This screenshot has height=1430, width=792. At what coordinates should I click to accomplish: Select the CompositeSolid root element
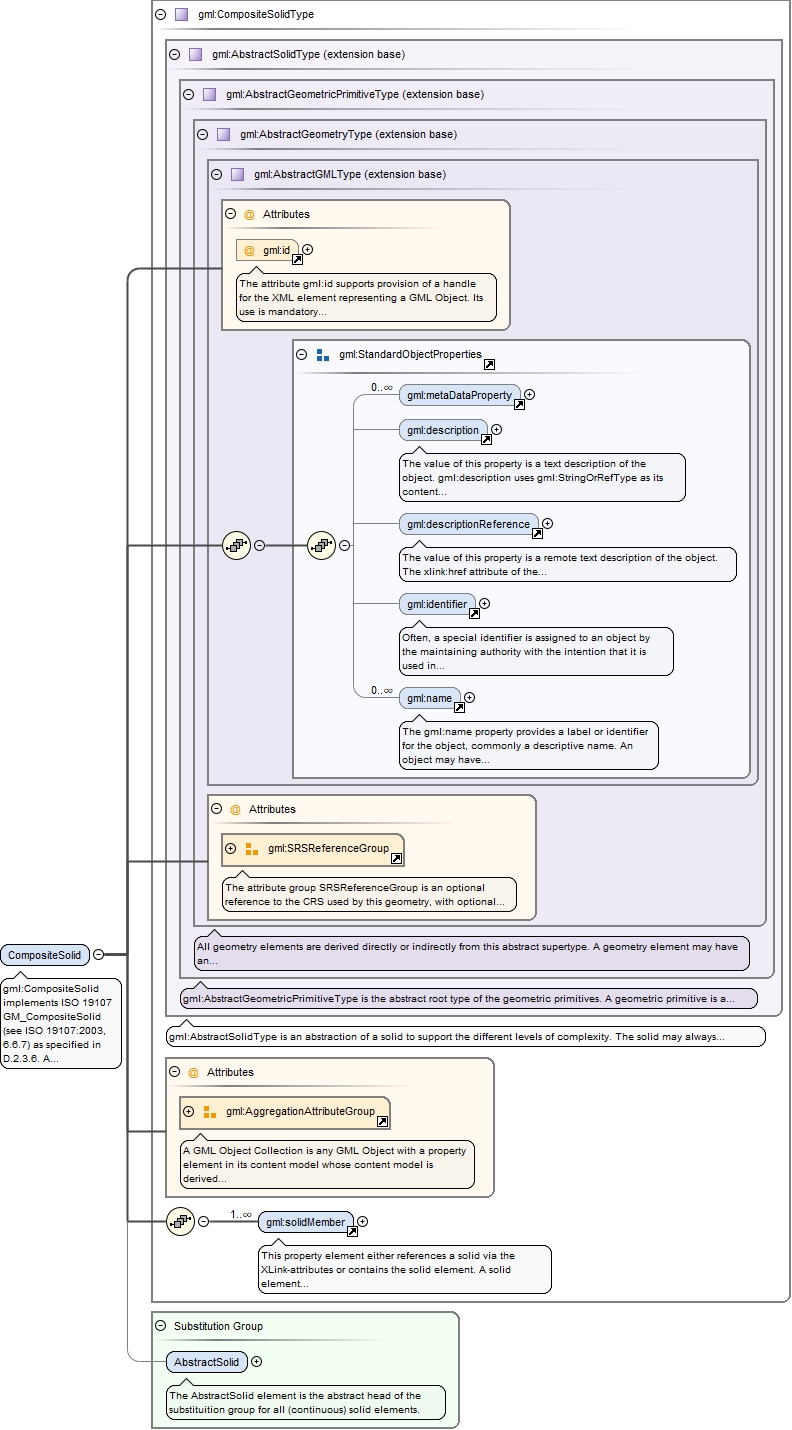click(45, 955)
